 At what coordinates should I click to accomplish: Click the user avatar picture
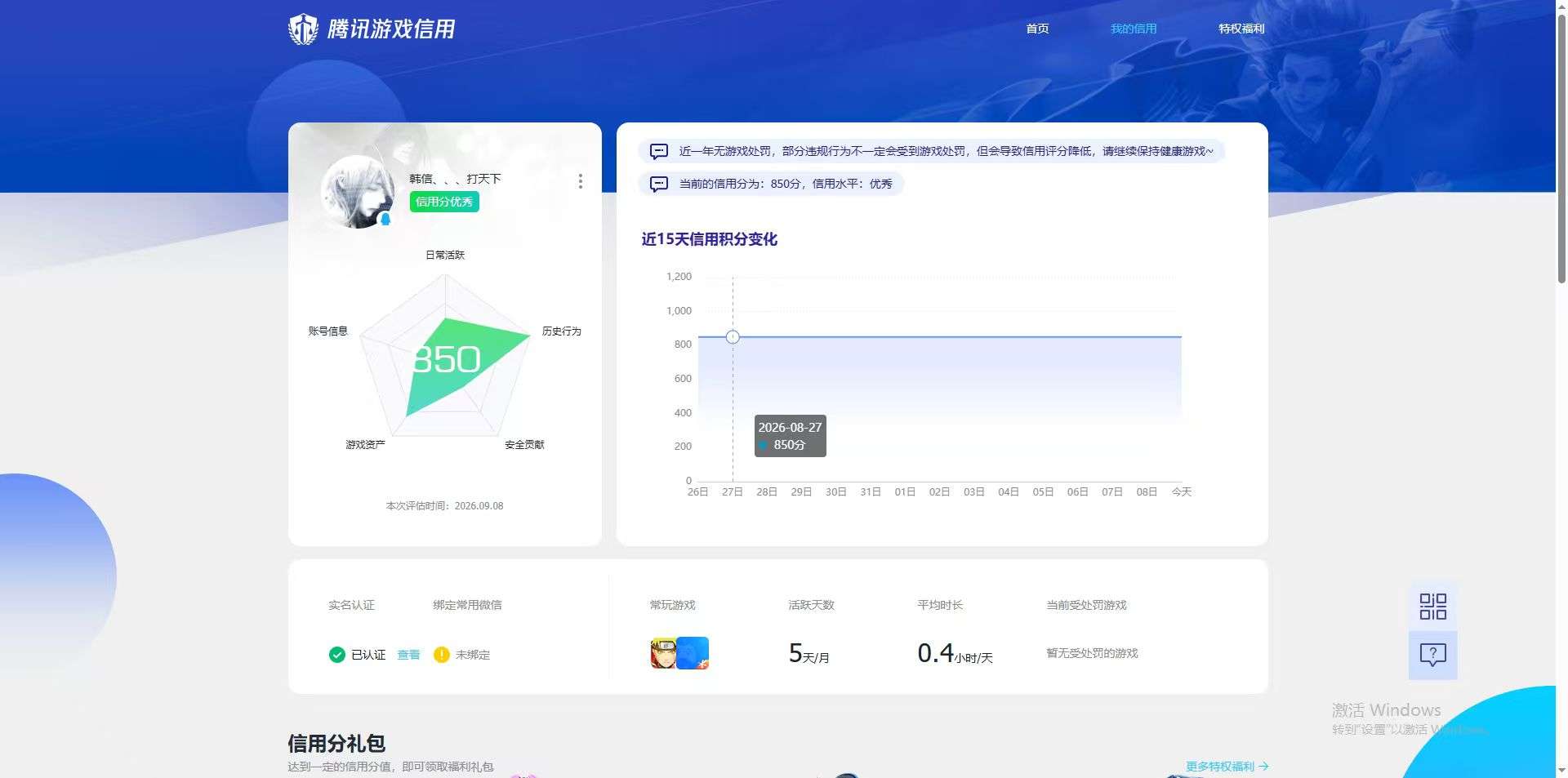point(358,192)
